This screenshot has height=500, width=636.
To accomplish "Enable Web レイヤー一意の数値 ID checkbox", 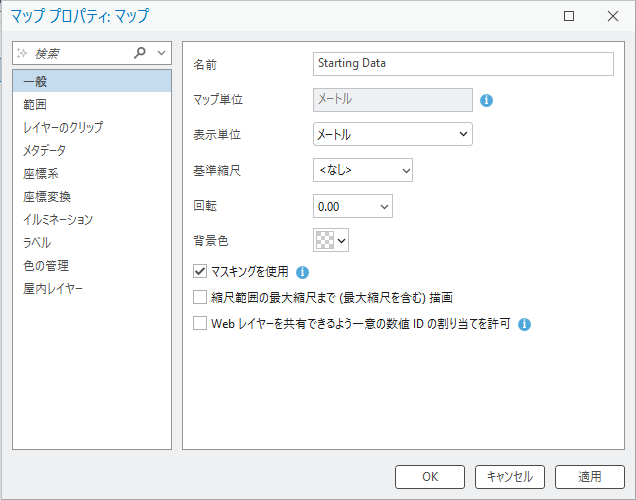I will (x=200, y=324).
